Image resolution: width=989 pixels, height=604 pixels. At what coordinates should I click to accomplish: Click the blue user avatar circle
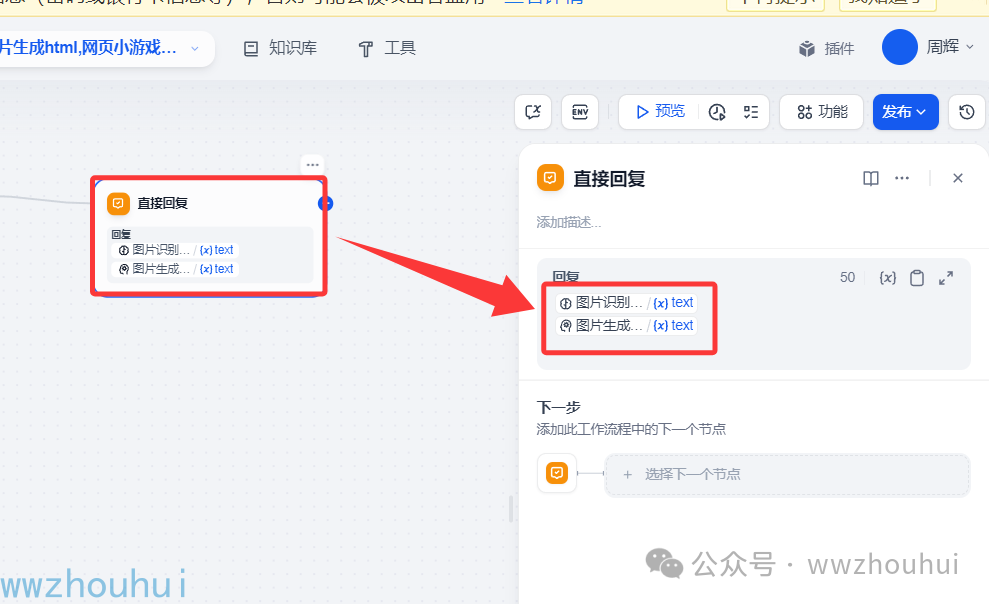pyautogui.click(x=899, y=47)
